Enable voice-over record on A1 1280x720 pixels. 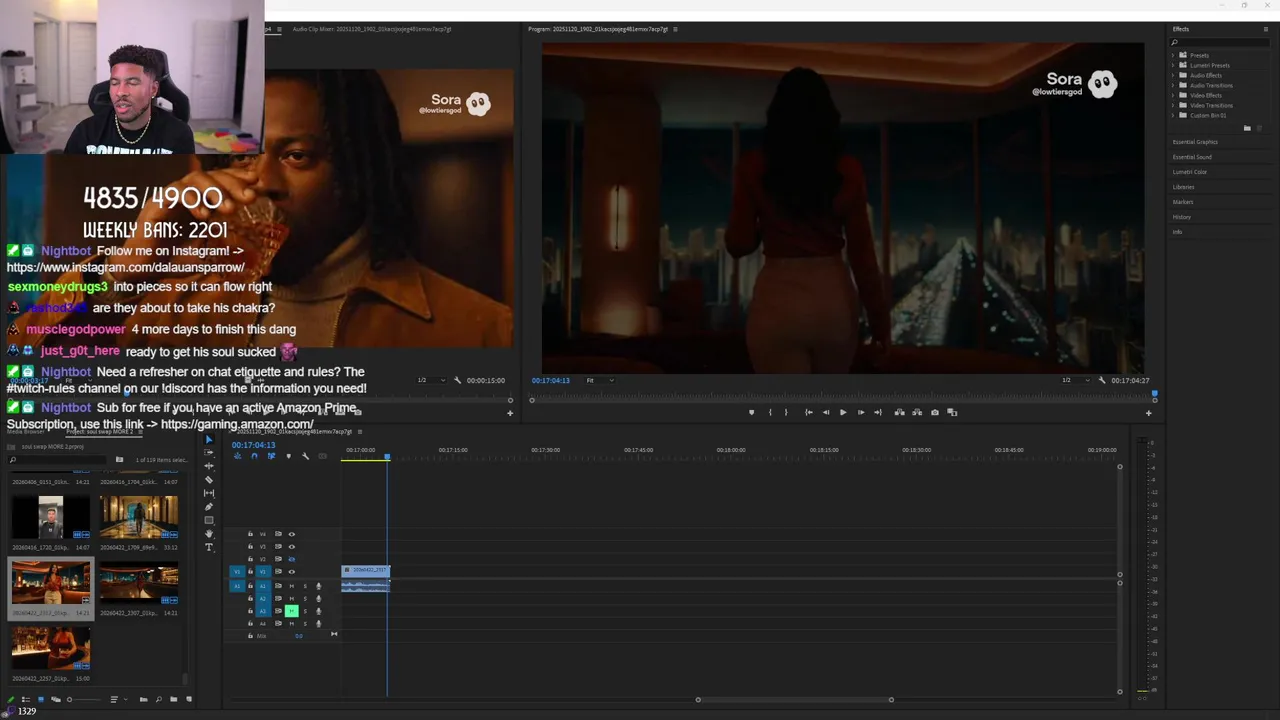click(x=318, y=586)
